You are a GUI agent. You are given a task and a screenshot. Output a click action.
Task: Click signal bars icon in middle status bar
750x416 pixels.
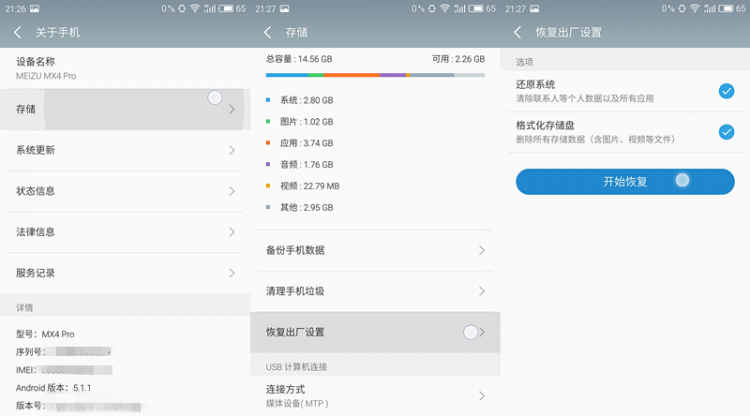(460, 9)
